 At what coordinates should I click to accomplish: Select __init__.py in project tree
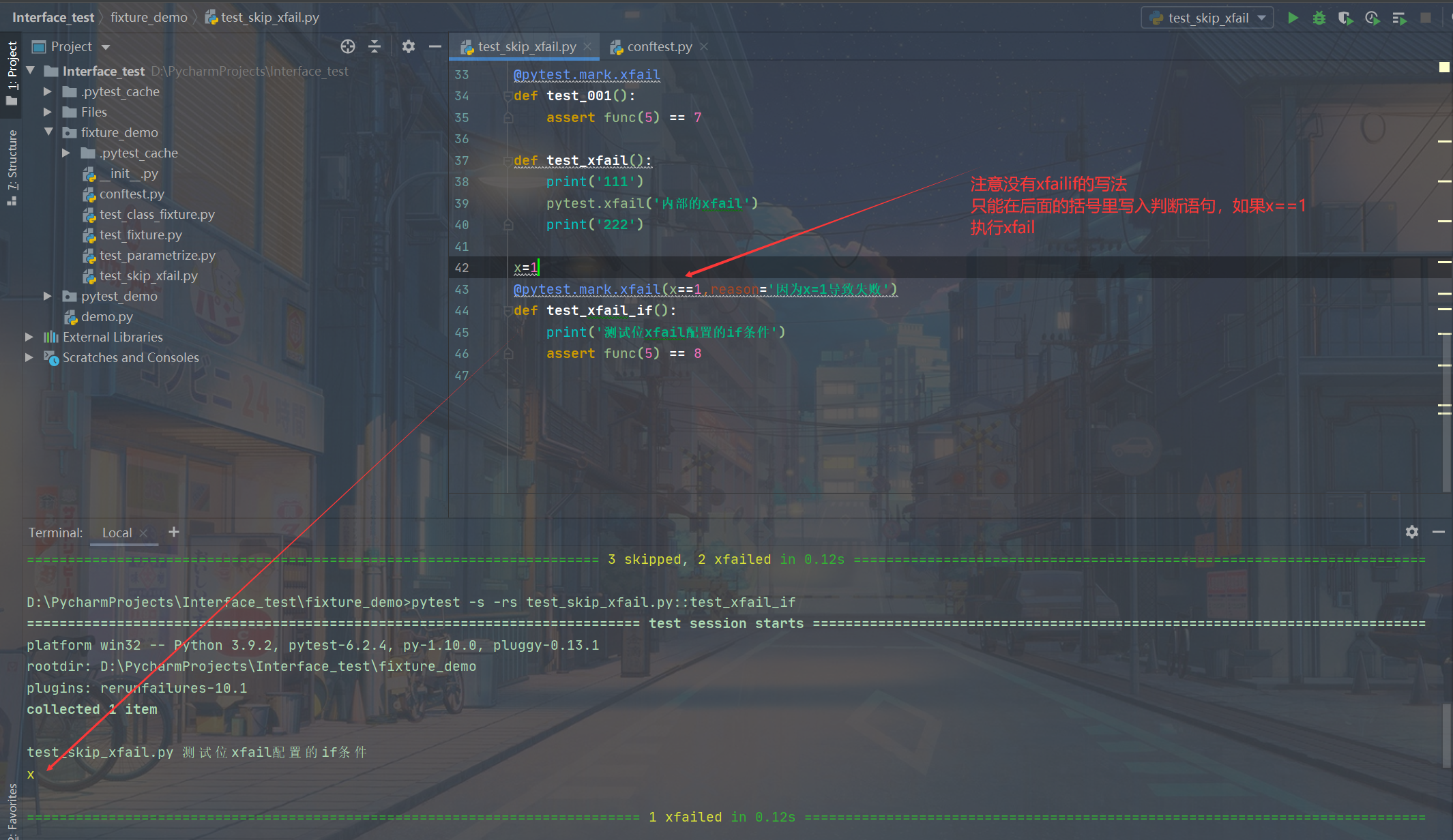pos(121,173)
